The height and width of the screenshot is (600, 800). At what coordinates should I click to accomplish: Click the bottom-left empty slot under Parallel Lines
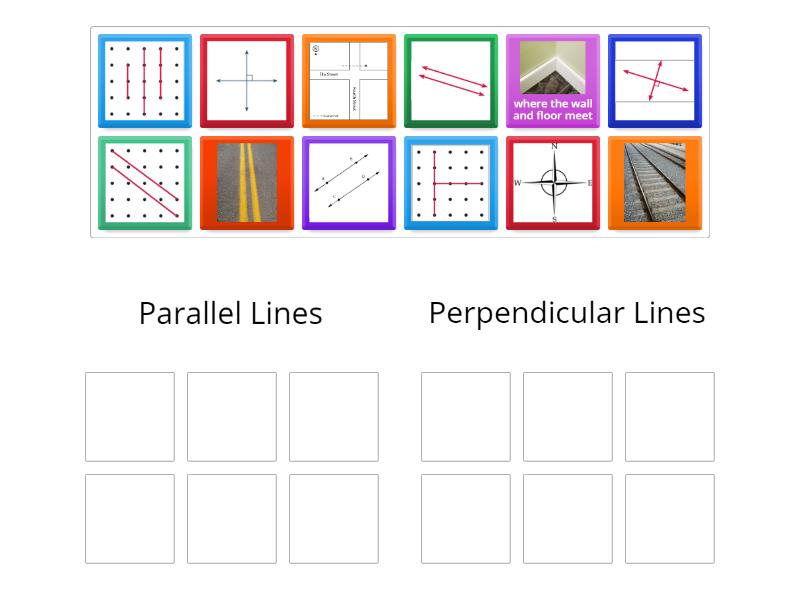point(129,518)
